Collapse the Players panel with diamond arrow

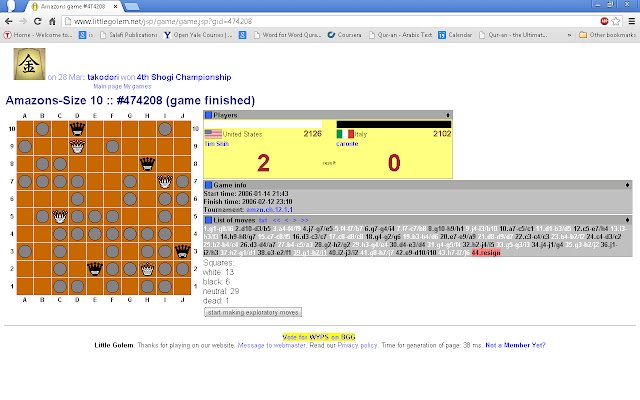tap(448, 116)
